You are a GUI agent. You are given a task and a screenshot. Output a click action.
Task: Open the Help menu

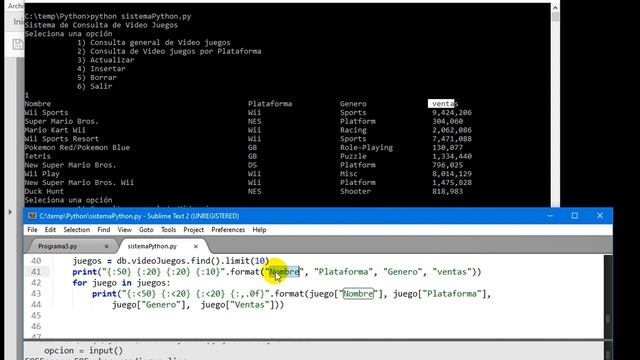pyautogui.click(x=259, y=230)
